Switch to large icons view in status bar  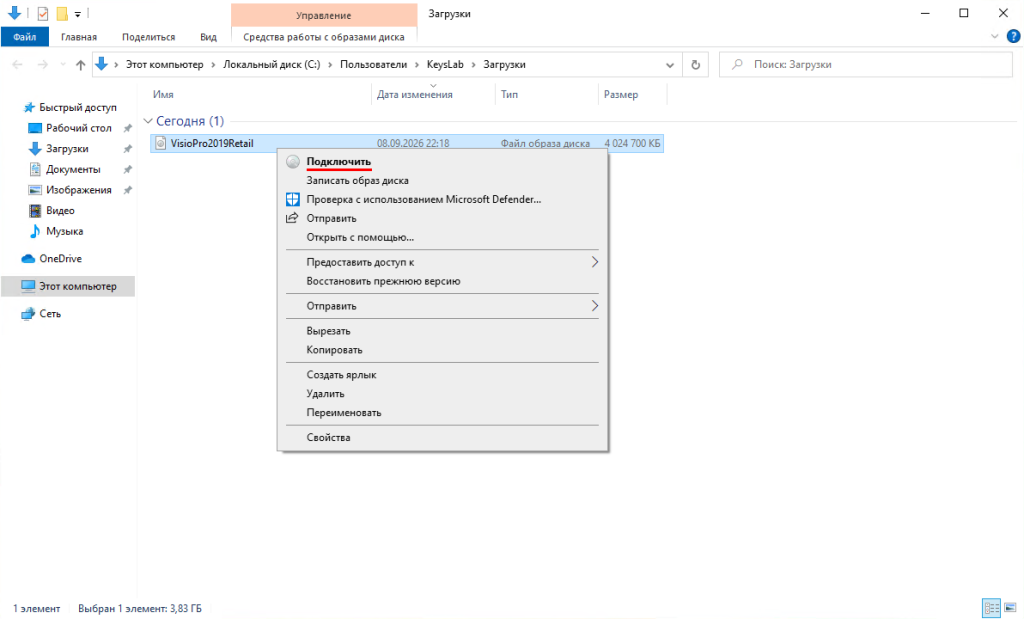click(x=1010, y=608)
